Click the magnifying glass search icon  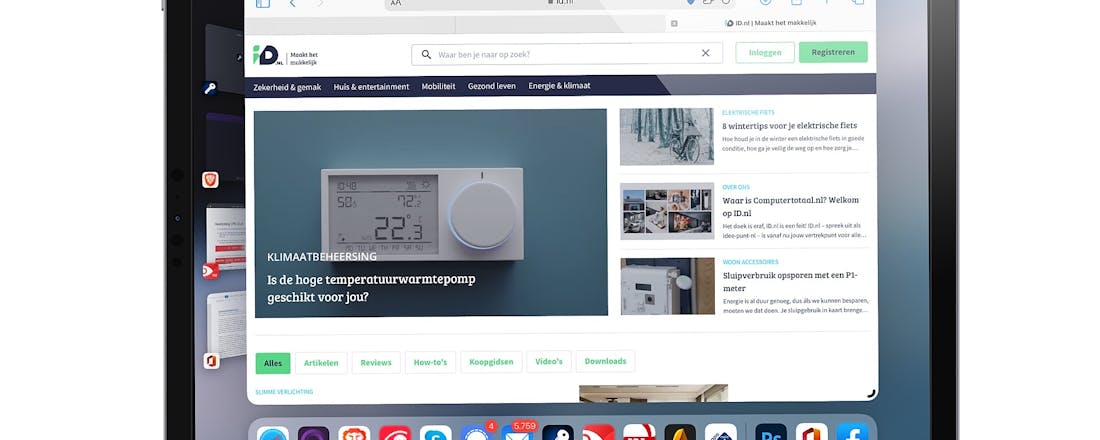click(427, 54)
